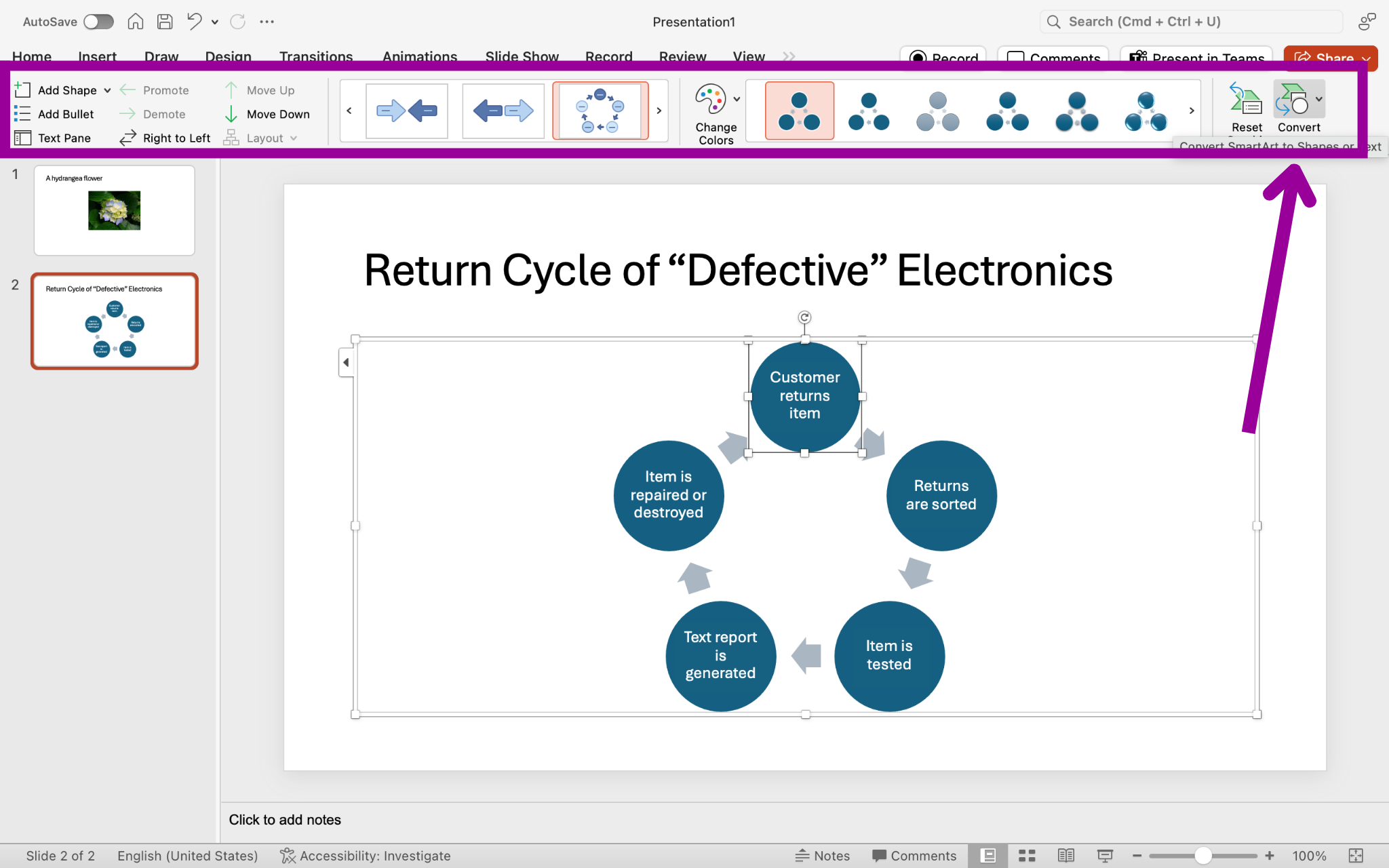Expand the Change Colors dropdown arrow

click(737, 99)
